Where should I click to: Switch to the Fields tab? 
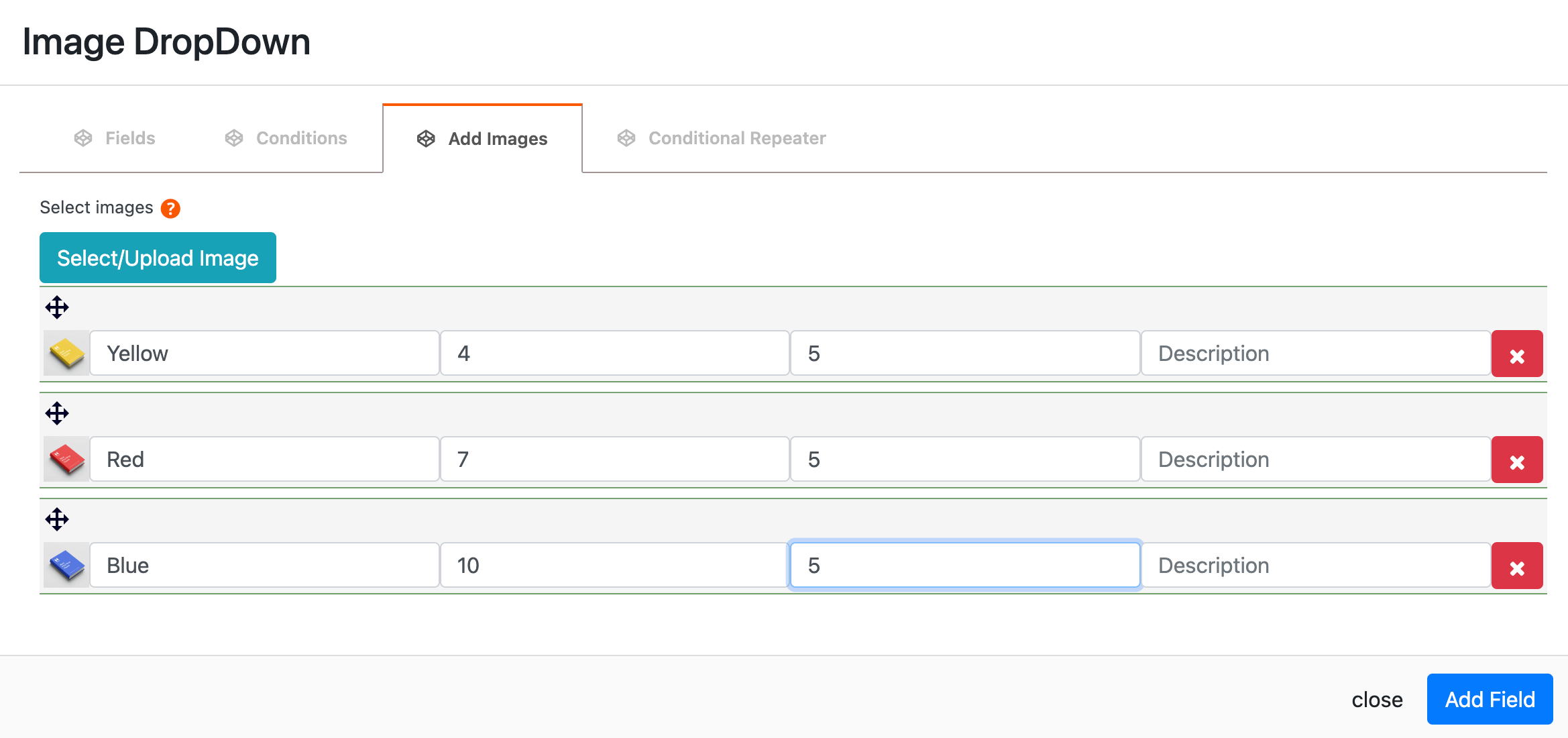coord(115,138)
